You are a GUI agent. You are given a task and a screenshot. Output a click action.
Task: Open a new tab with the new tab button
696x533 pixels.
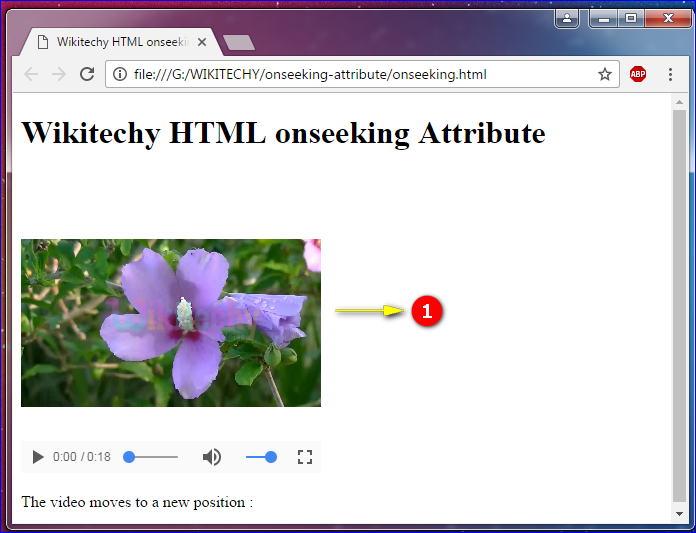click(x=238, y=42)
